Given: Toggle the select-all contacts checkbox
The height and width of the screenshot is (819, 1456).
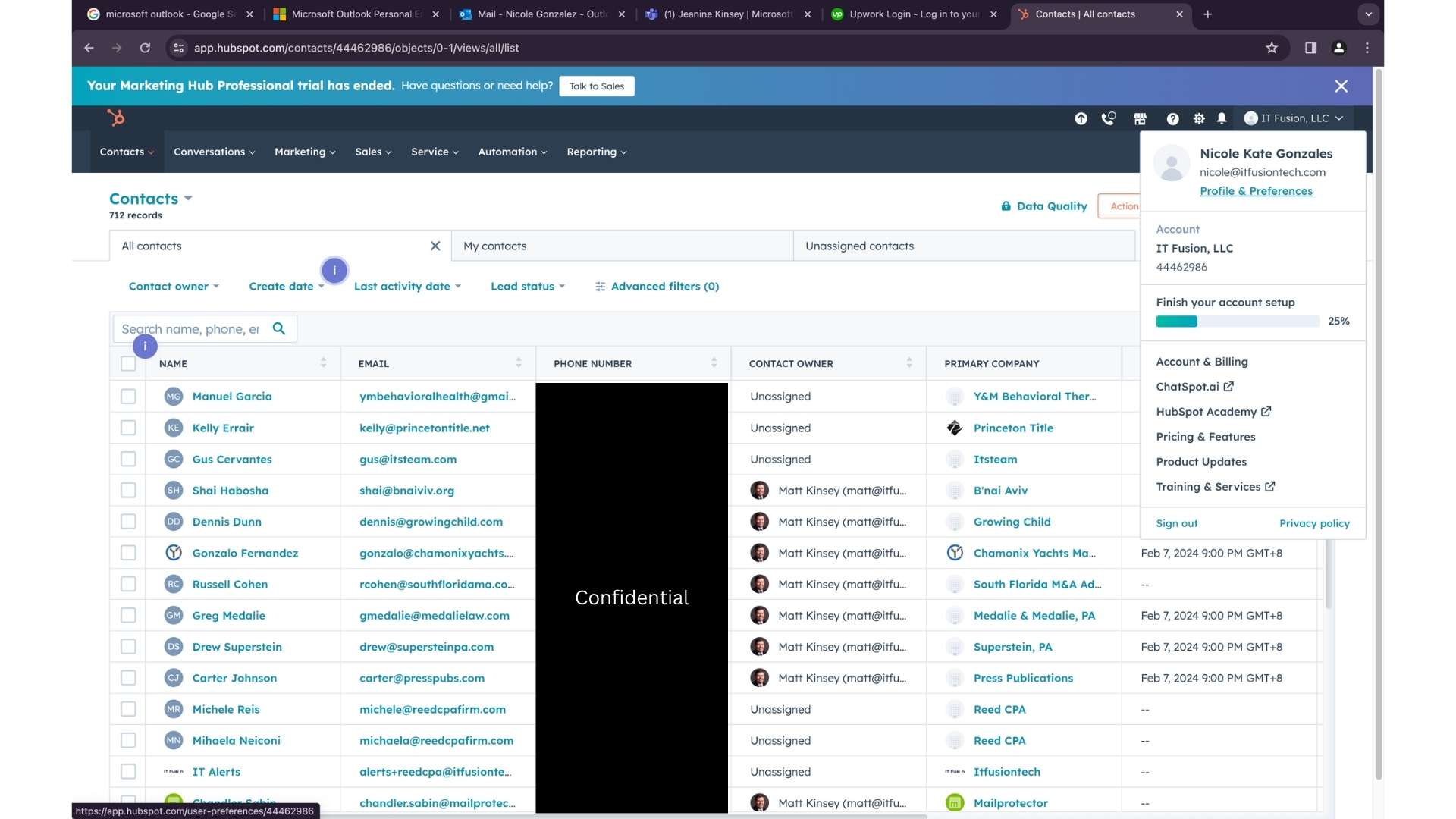Looking at the screenshot, I should [128, 363].
